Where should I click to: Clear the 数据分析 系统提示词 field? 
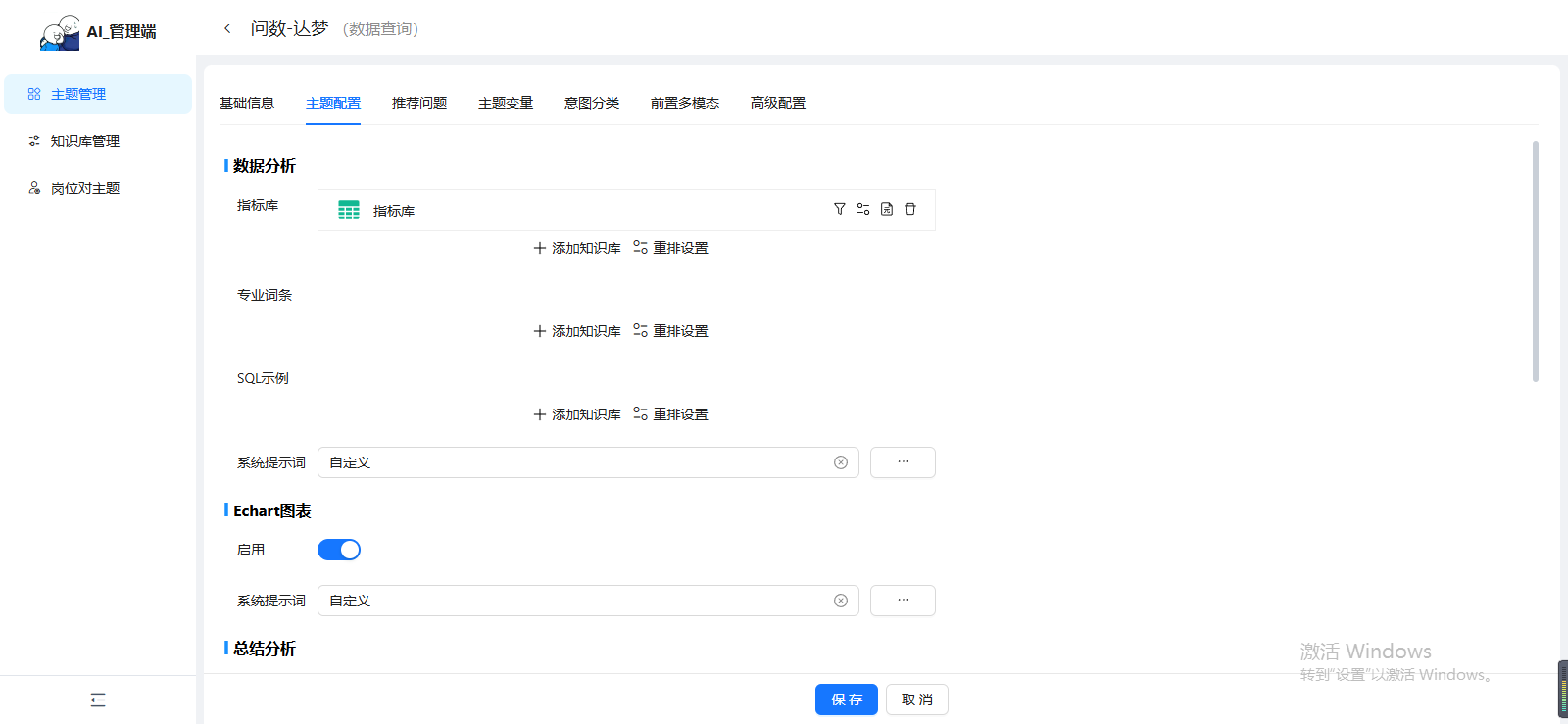point(841,462)
